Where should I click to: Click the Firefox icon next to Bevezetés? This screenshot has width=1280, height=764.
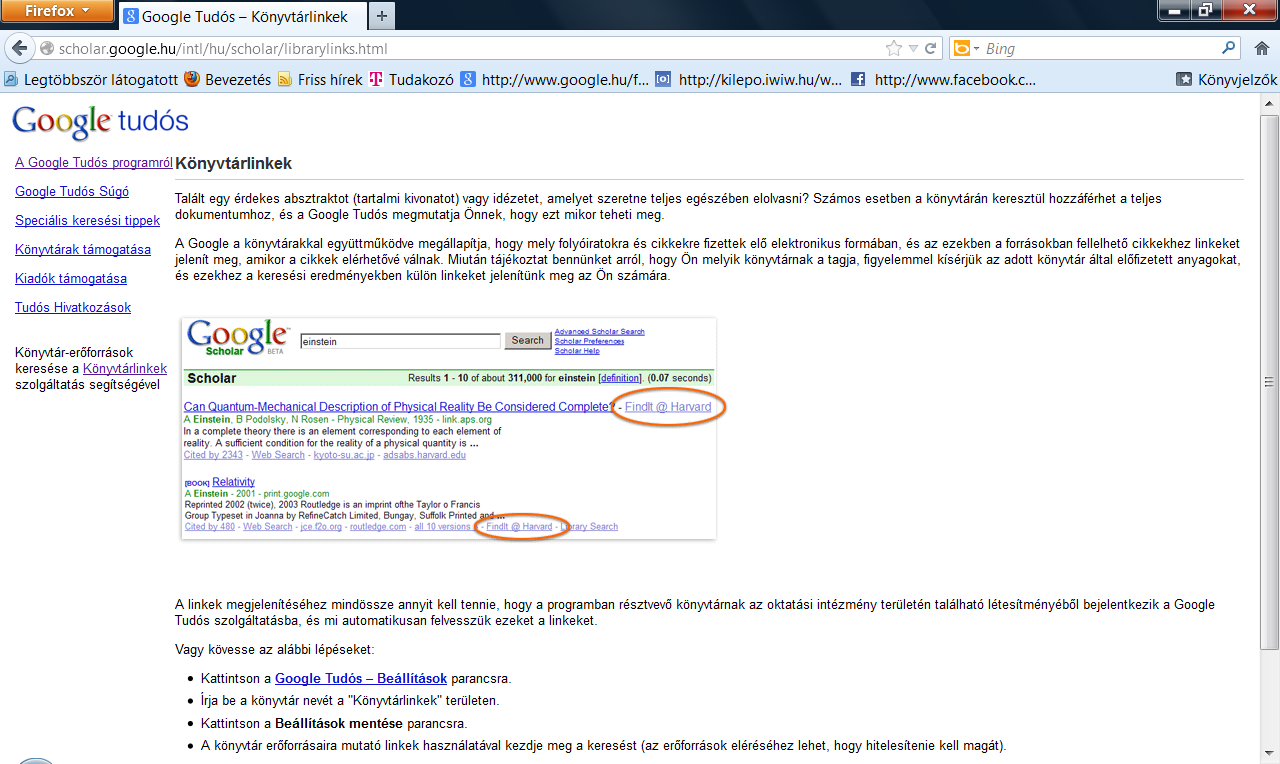(x=192, y=79)
